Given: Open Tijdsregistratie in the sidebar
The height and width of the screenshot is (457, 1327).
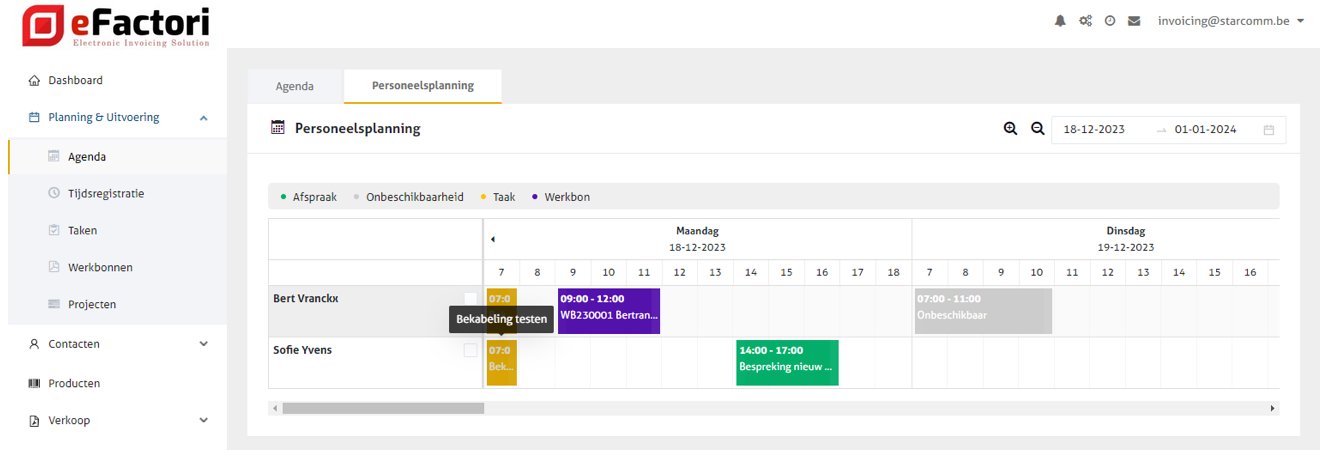Looking at the screenshot, I should [x=106, y=194].
